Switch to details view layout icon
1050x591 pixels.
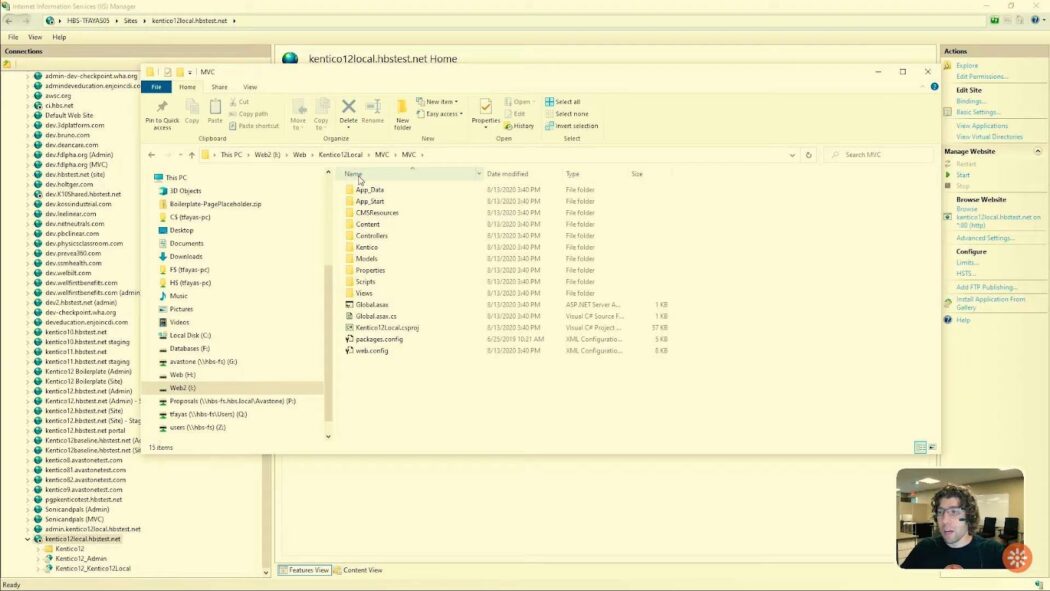click(920, 447)
